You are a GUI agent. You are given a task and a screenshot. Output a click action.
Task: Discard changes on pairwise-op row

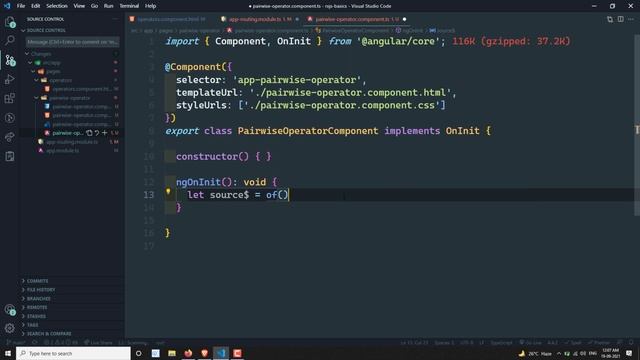tap(97, 133)
